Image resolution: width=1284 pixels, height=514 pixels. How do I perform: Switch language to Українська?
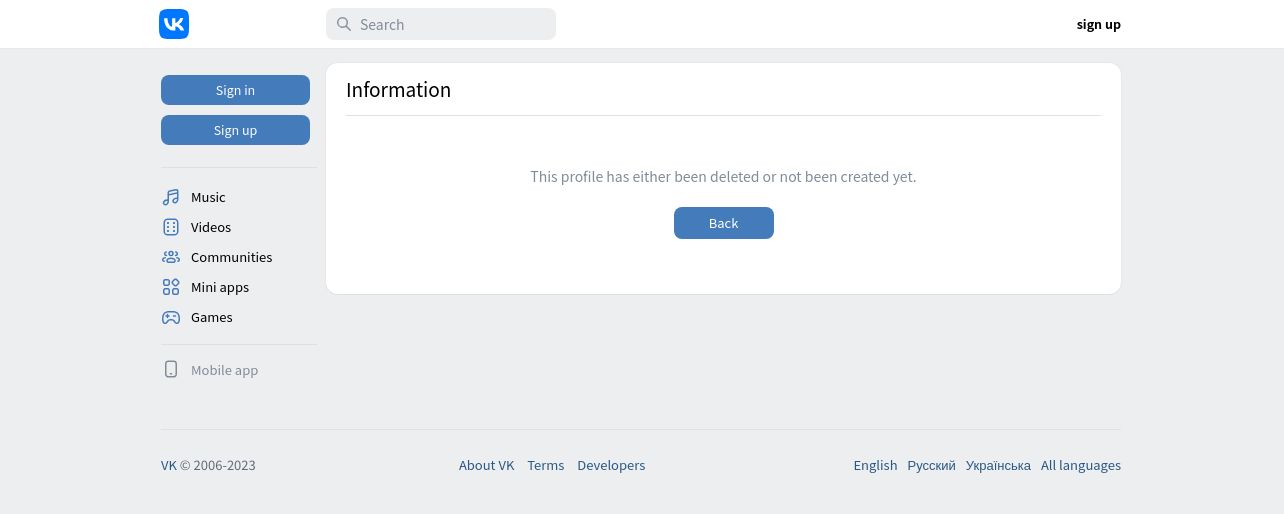point(998,465)
